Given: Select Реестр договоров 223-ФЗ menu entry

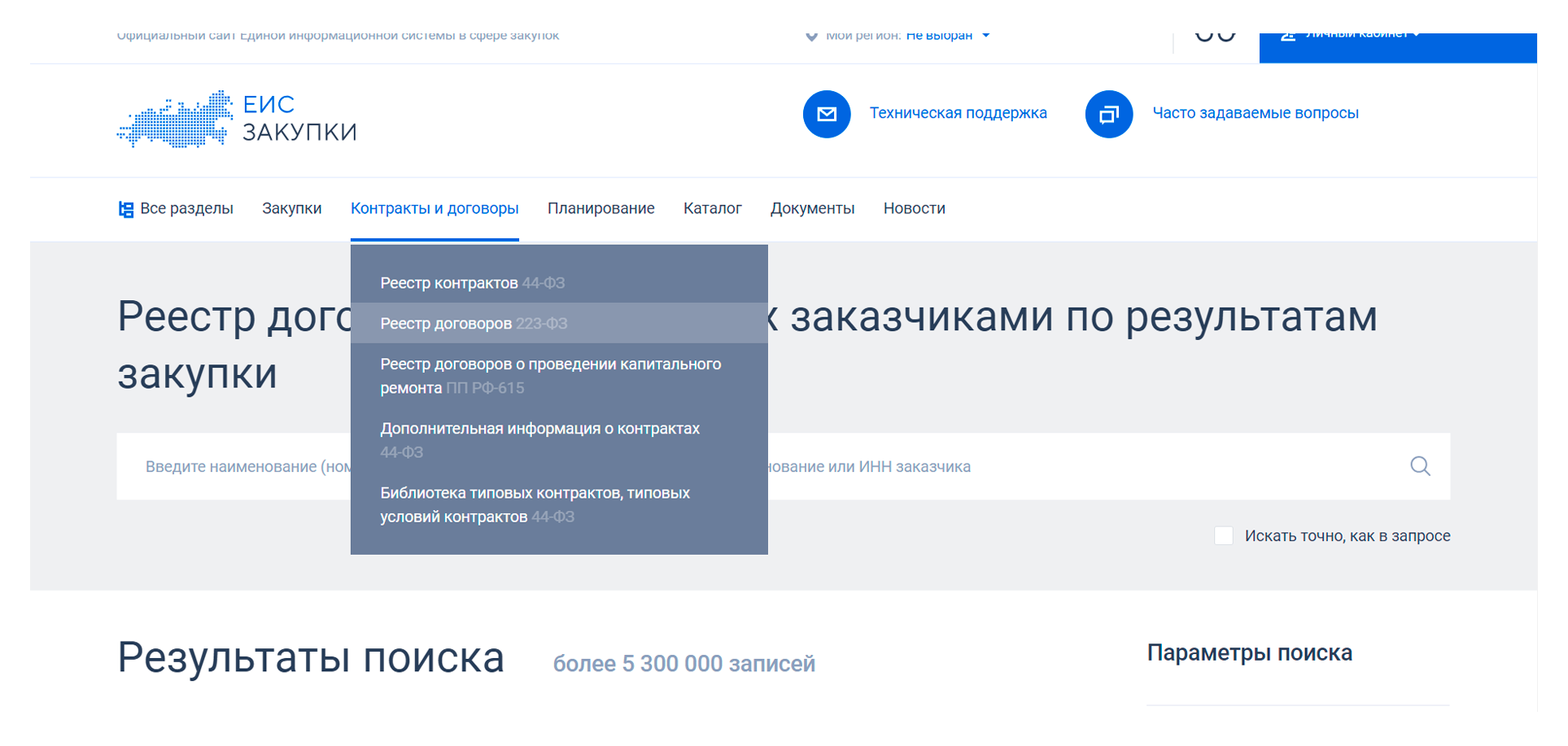Looking at the screenshot, I should pyautogui.click(x=559, y=323).
